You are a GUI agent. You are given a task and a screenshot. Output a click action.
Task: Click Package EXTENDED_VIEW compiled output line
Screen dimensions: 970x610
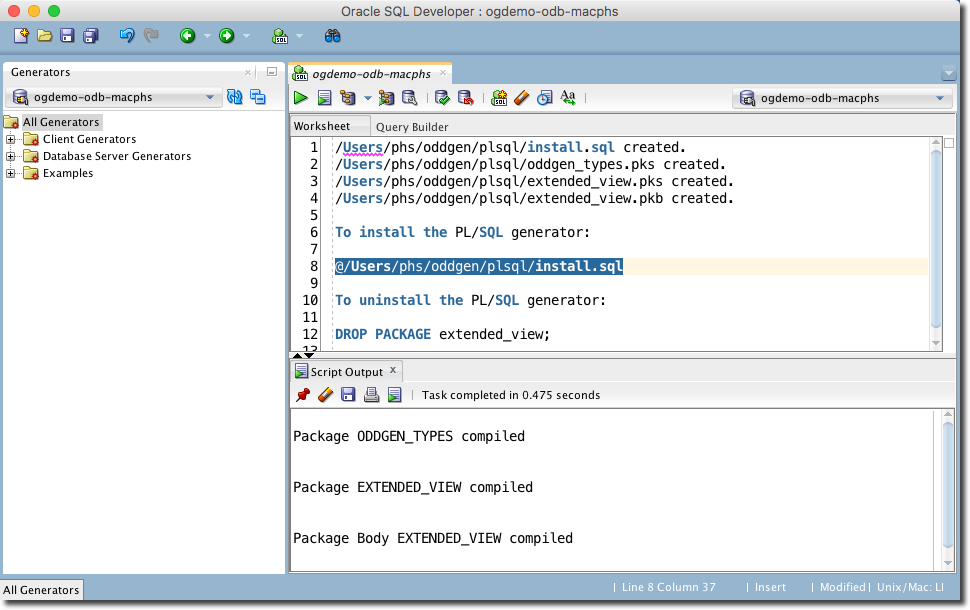click(x=413, y=488)
